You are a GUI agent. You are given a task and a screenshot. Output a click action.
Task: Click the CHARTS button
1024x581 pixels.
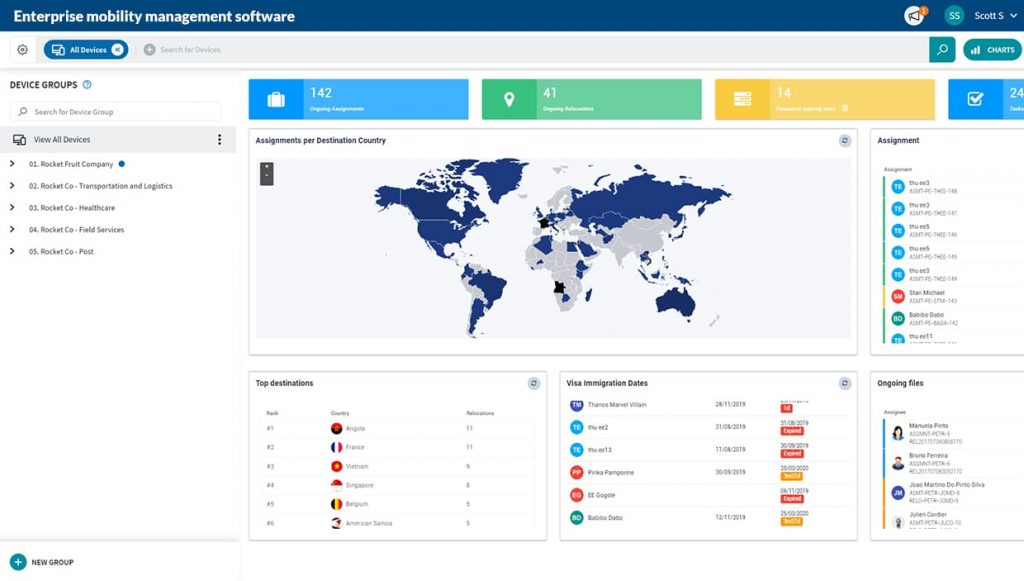(x=991, y=48)
